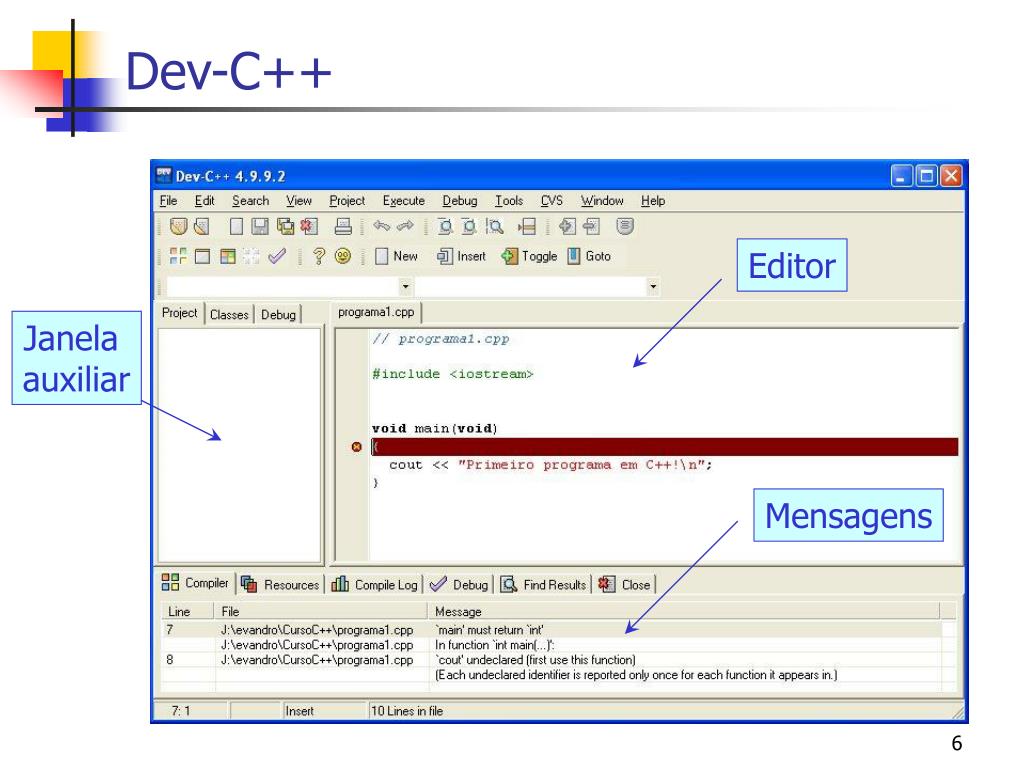Click the Remove from Project icon
Image resolution: width=1024 pixels, height=768 pixels.
click(x=591, y=227)
